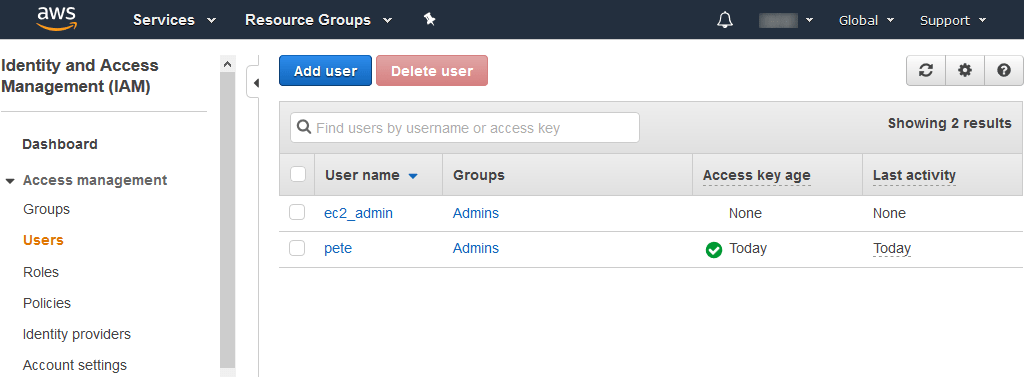1024x377 pixels.
Task: Open Identity providers in the sidebar
Action: pos(77,334)
